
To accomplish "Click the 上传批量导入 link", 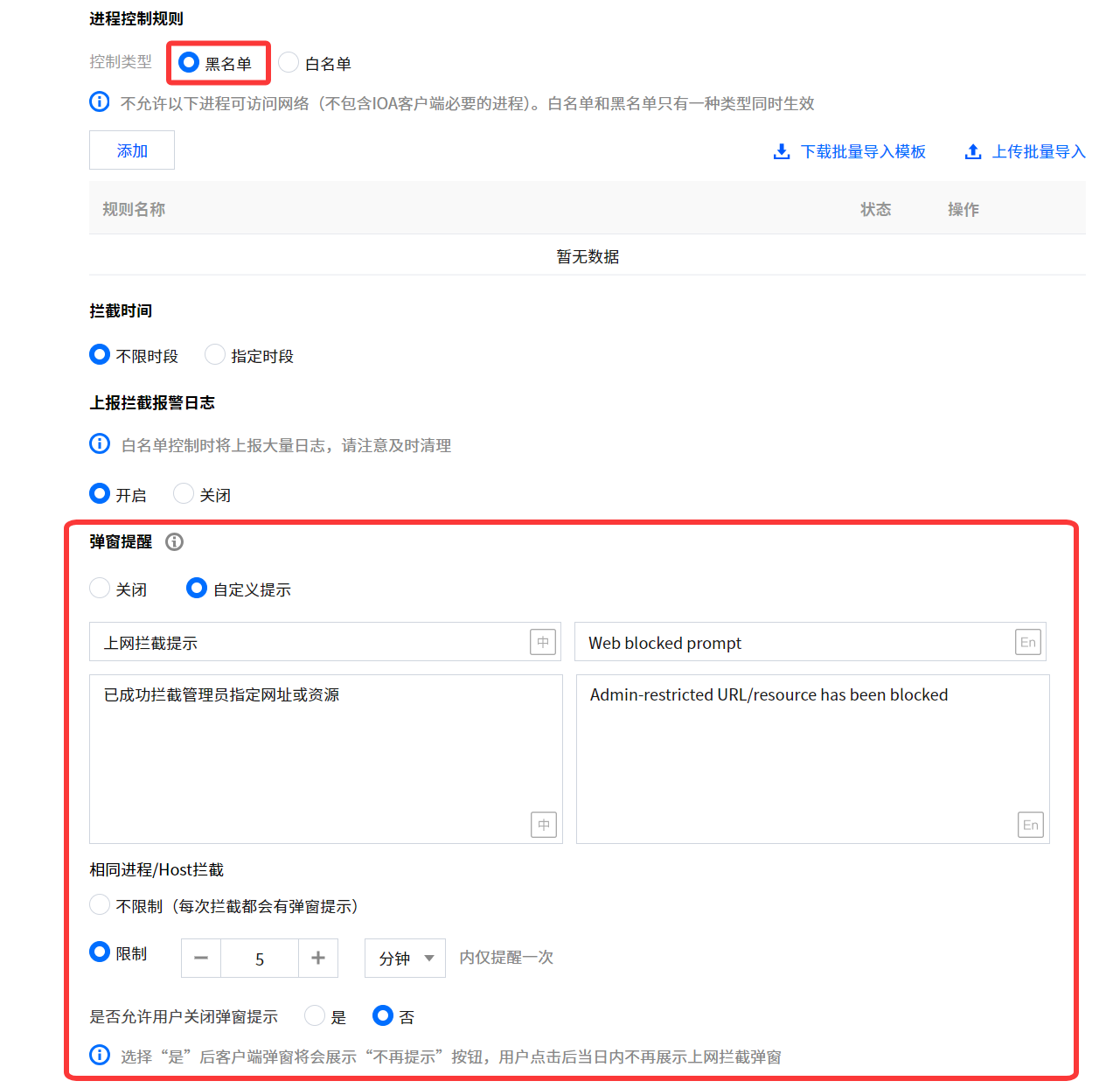I will pos(1039,152).
